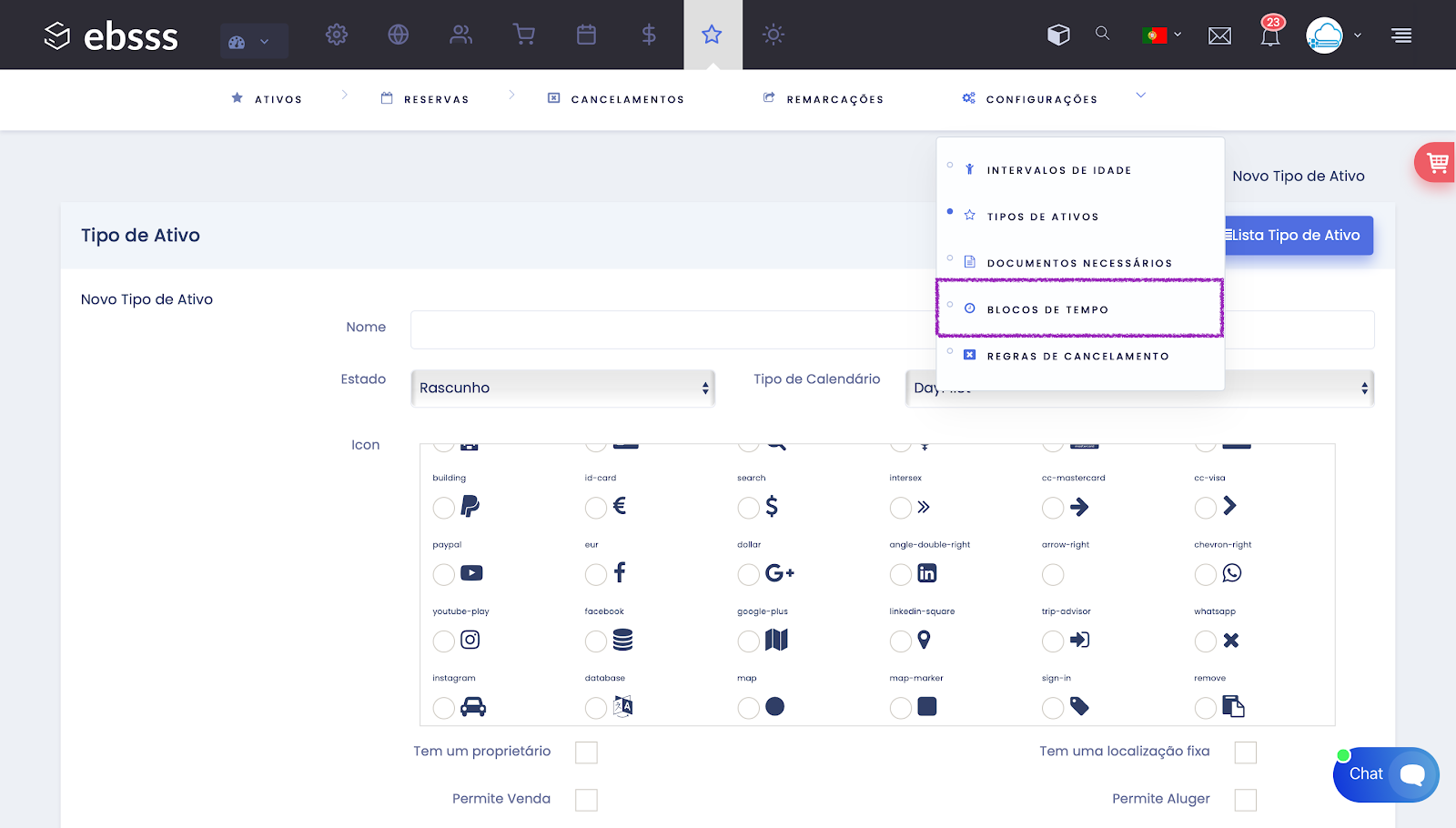Image resolution: width=1456 pixels, height=828 pixels.
Task: Select the youtube-play icon radio button
Action: coord(444,575)
